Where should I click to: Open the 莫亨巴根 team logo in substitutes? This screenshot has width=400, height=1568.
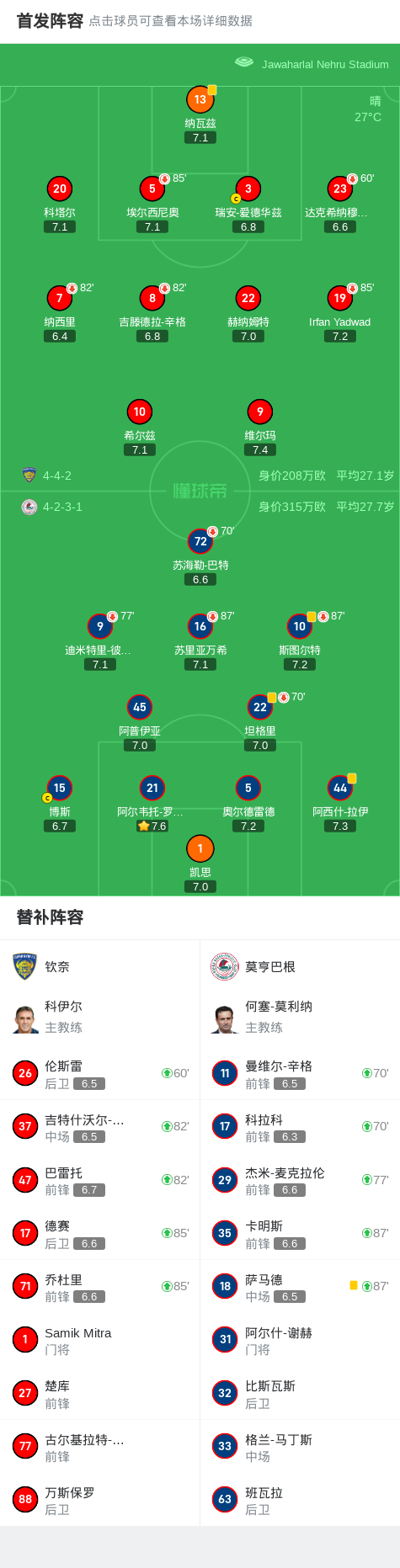click(225, 966)
